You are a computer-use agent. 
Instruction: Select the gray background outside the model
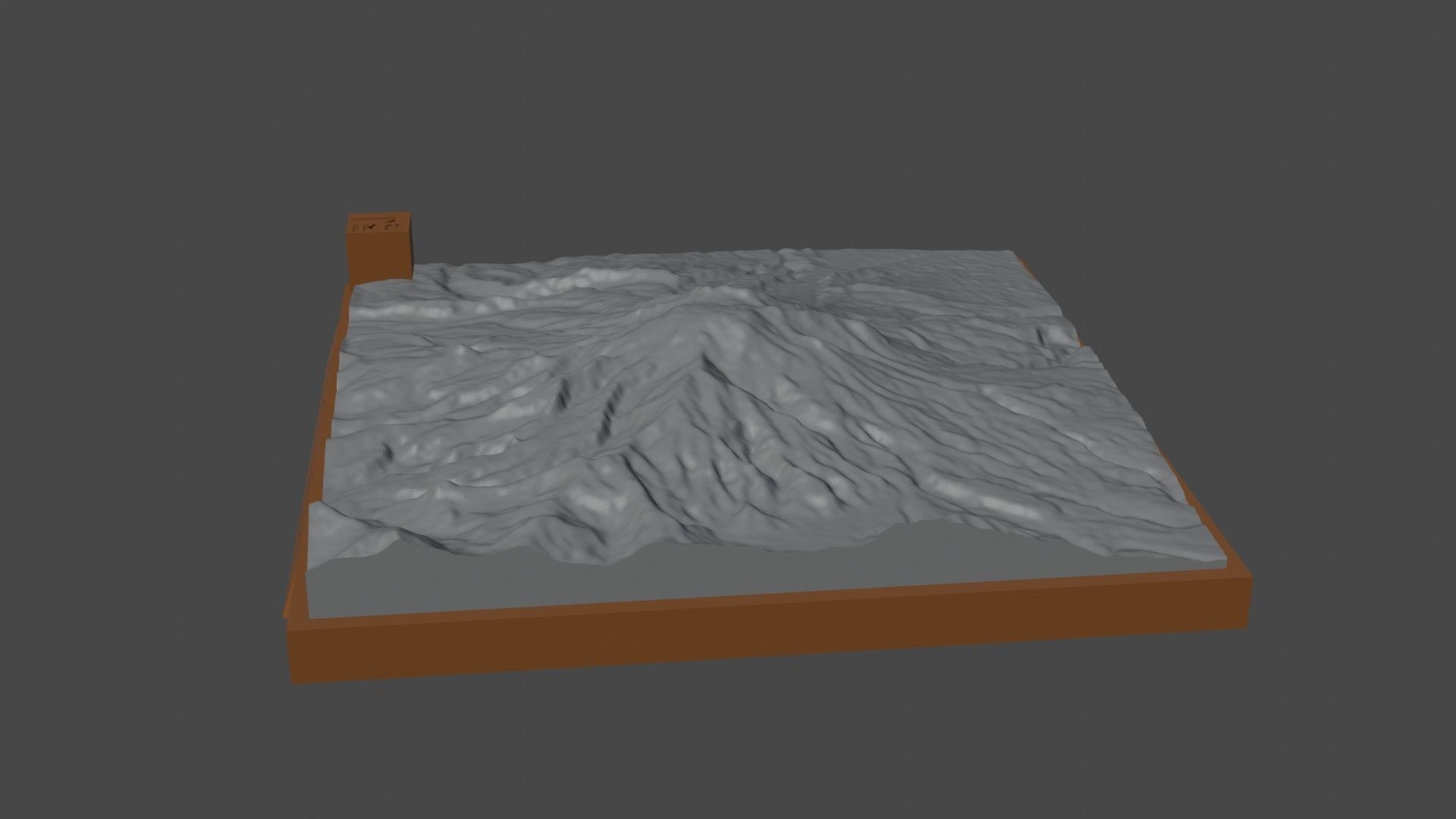(x=152, y=152)
